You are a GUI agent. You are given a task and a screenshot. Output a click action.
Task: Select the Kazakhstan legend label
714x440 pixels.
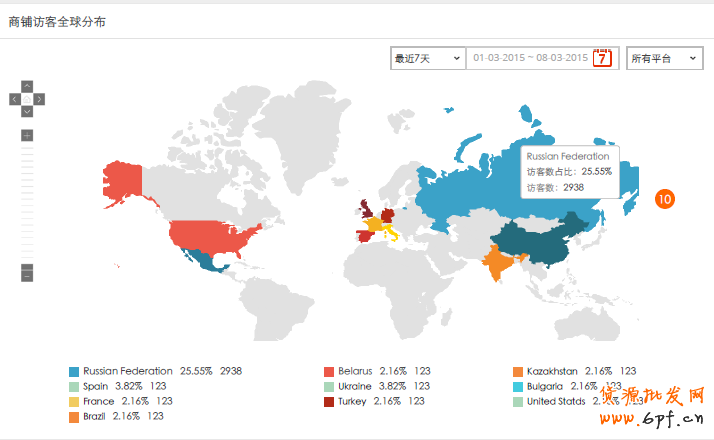(554, 370)
